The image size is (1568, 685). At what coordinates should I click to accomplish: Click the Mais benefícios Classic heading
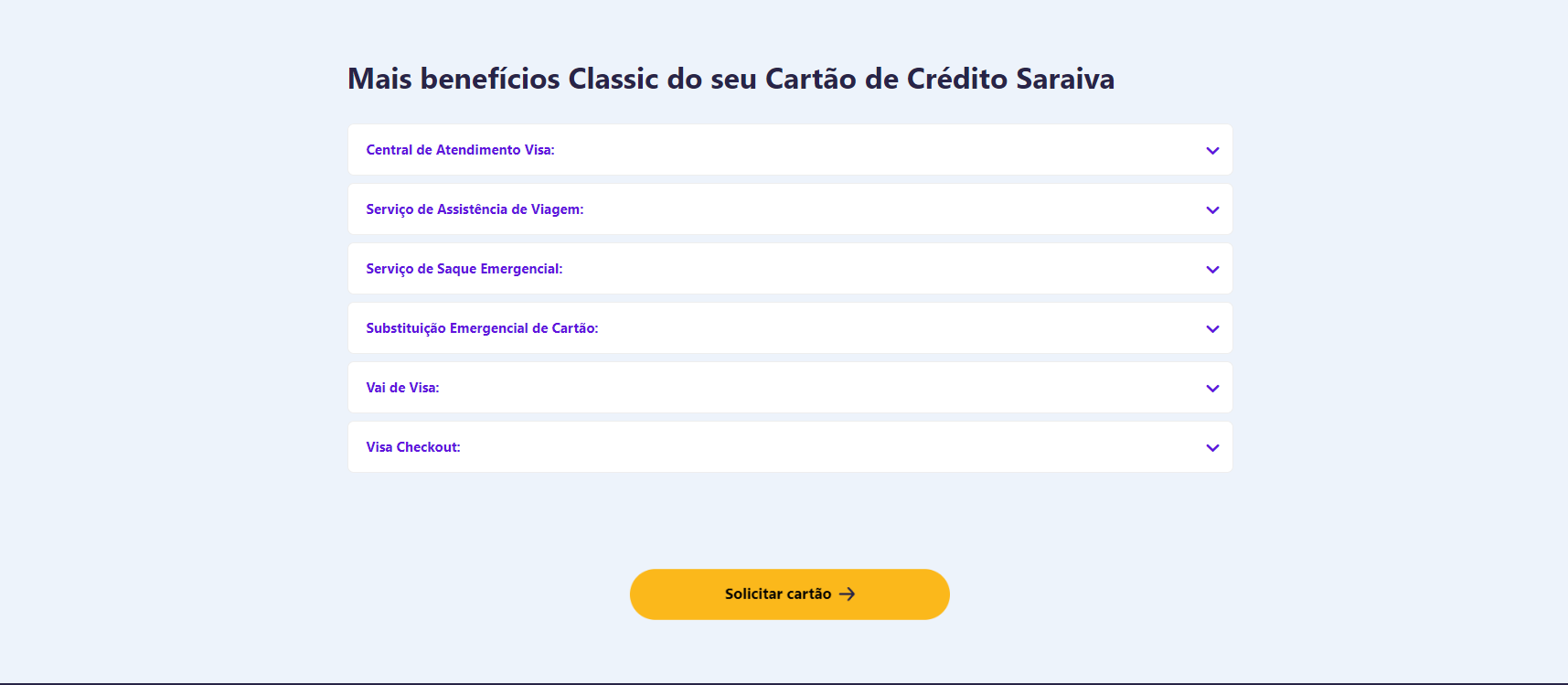coord(731,79)
